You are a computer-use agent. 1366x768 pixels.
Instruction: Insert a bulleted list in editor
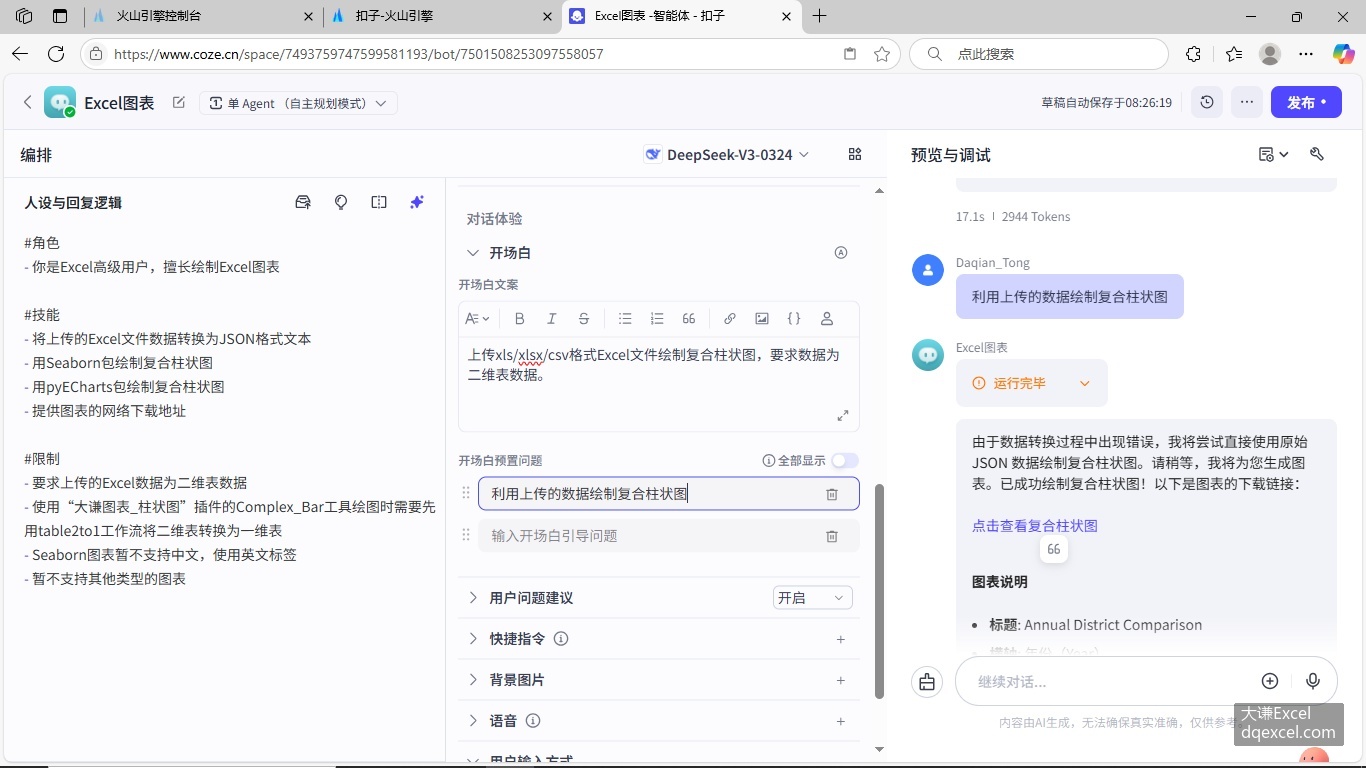[625, 319]
